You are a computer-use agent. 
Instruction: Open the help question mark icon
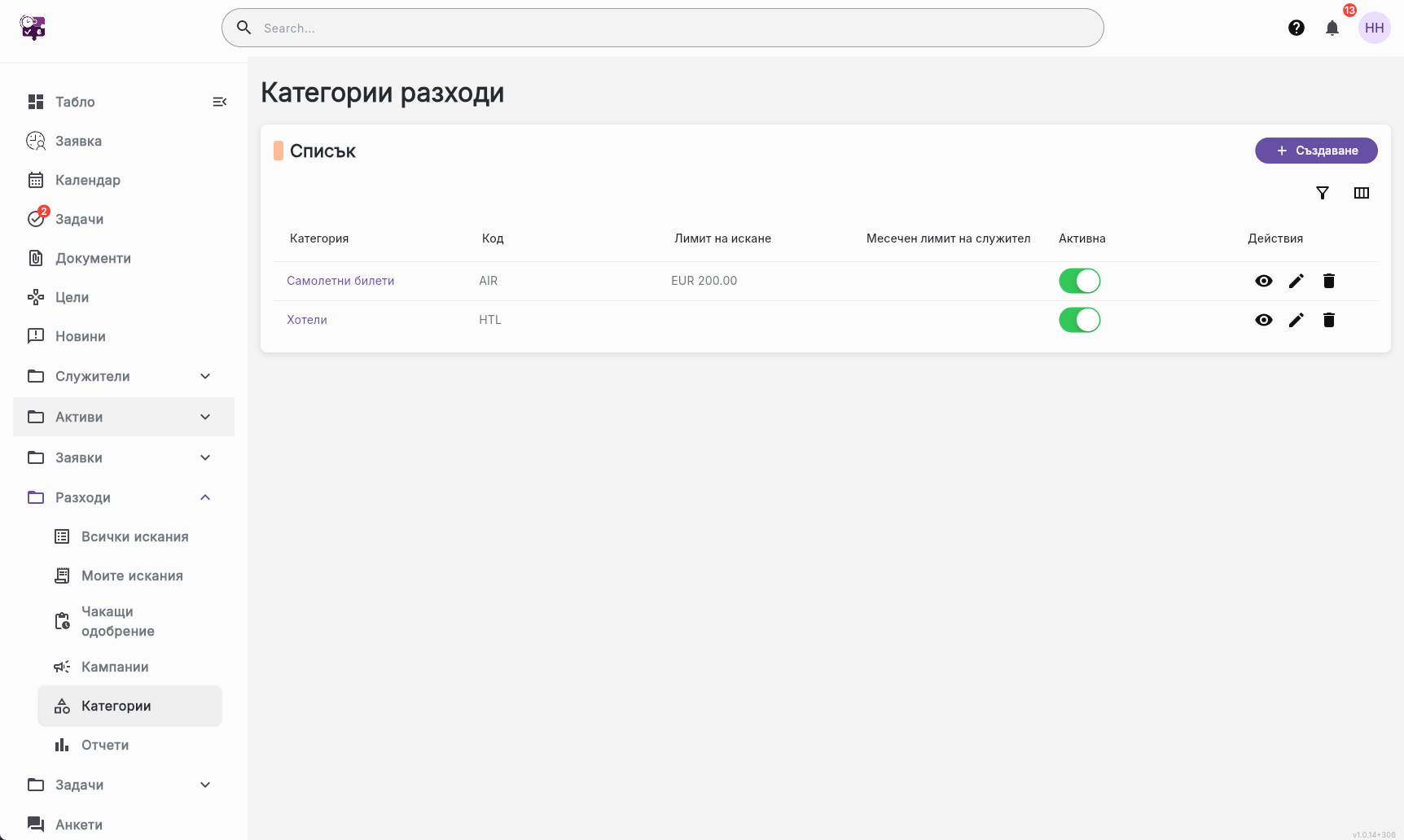click(1297, 28)
